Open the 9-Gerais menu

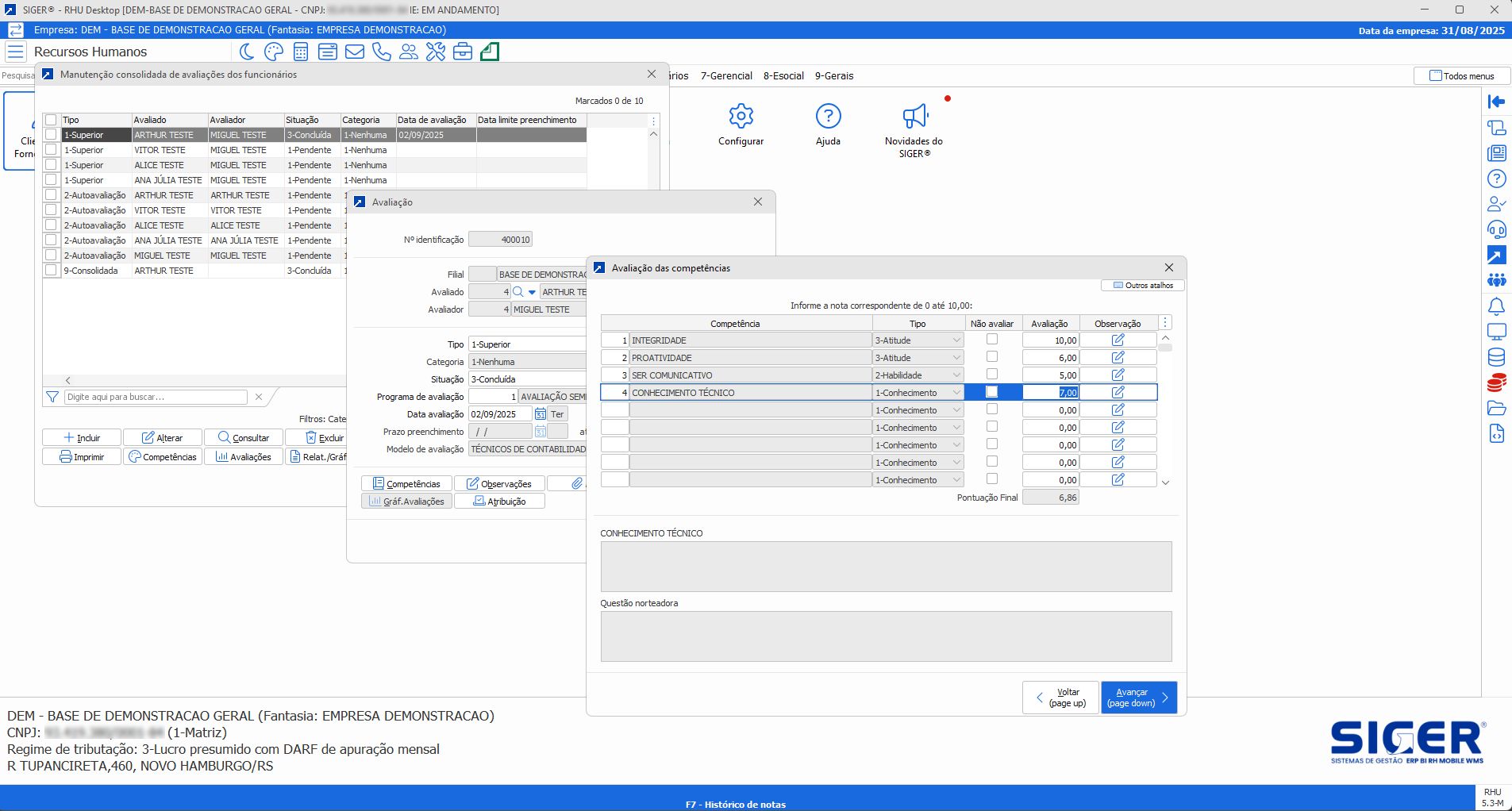point(833,76)
